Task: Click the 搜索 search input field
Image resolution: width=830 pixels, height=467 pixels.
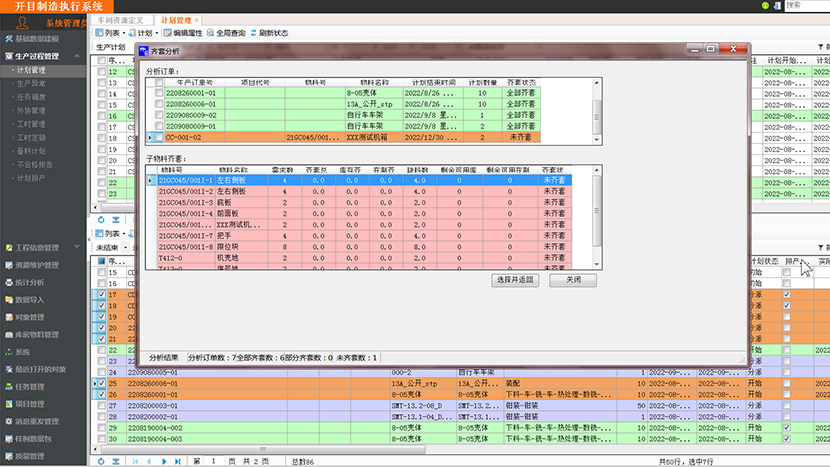Action: 805,5
